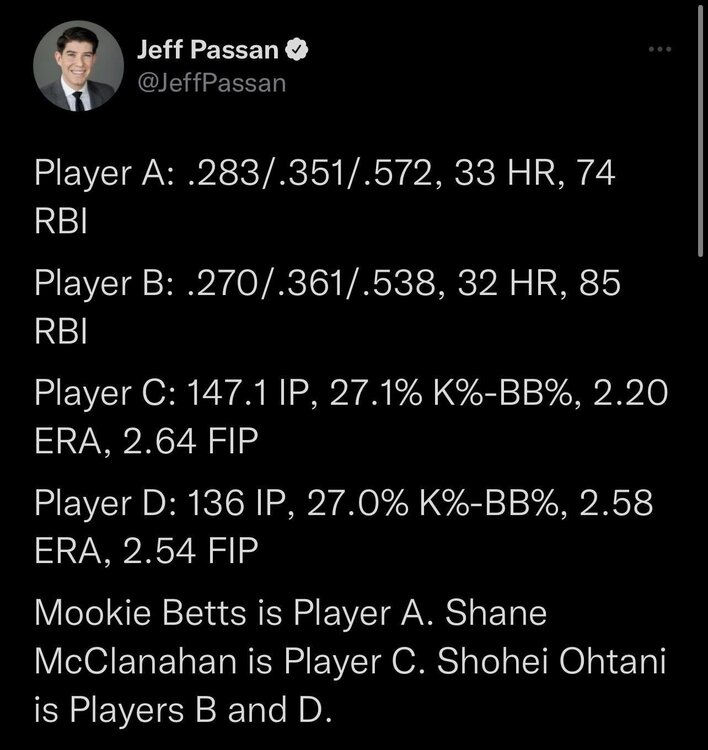708x750 pixels.
Task: Click the verified badge beside Jeff Passan
Action: 299,49
